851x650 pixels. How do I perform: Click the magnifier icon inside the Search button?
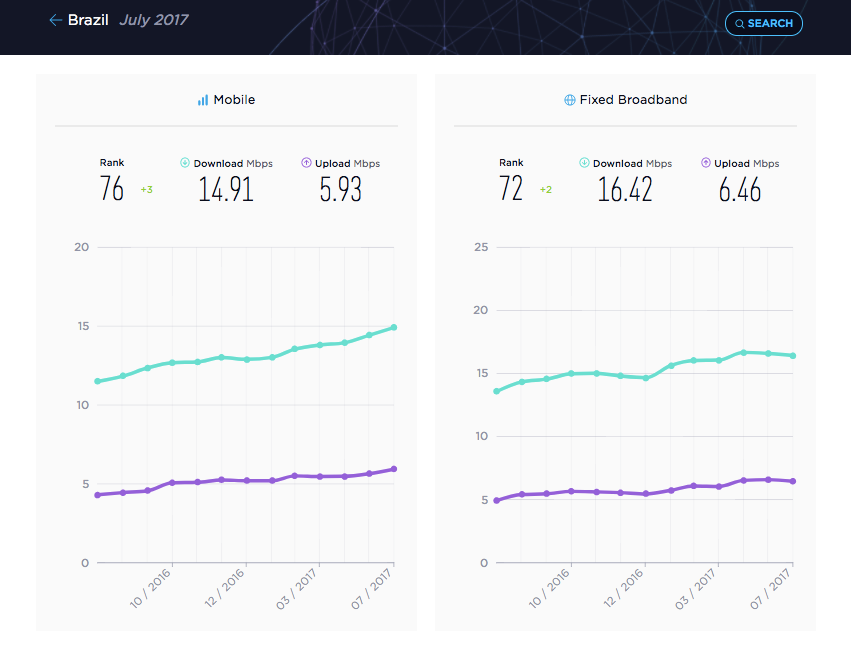tap(739, 24)
